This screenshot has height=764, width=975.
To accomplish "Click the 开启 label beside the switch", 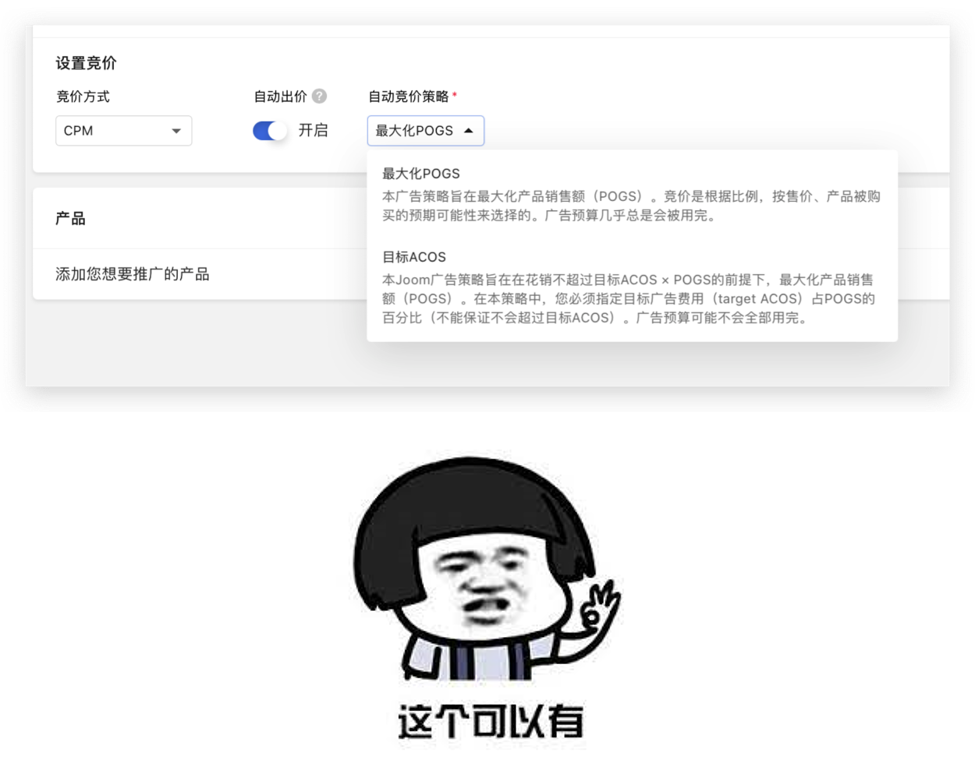I will pyautogui.click(x=313, y=131).
